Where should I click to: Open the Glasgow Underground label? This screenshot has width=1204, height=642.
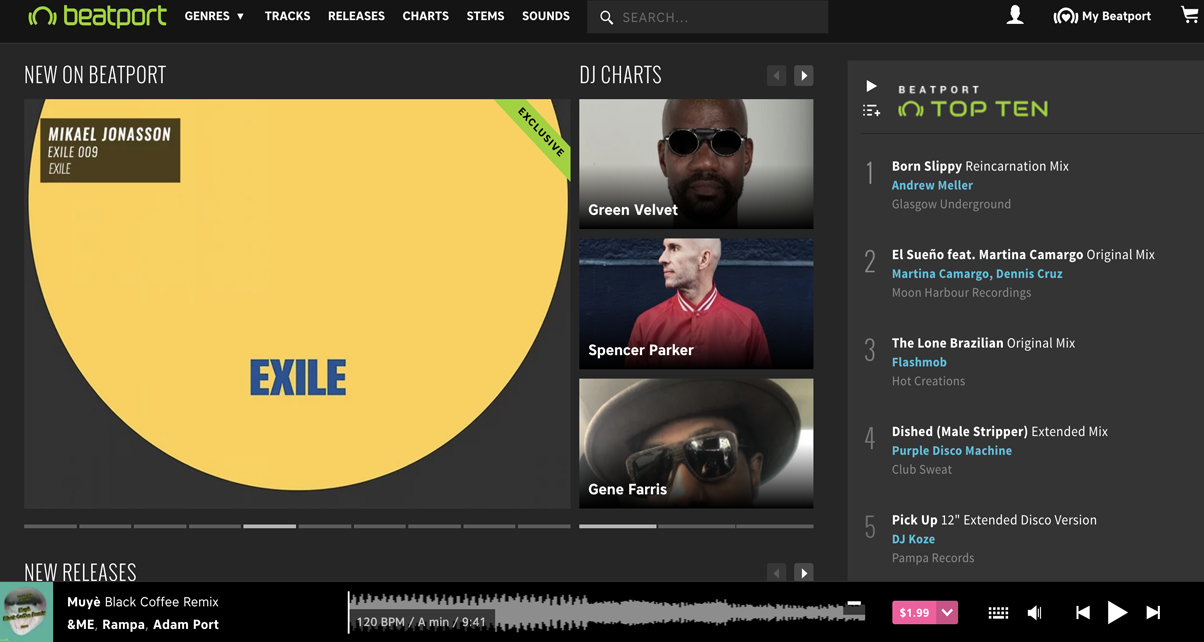coord(951,204)
